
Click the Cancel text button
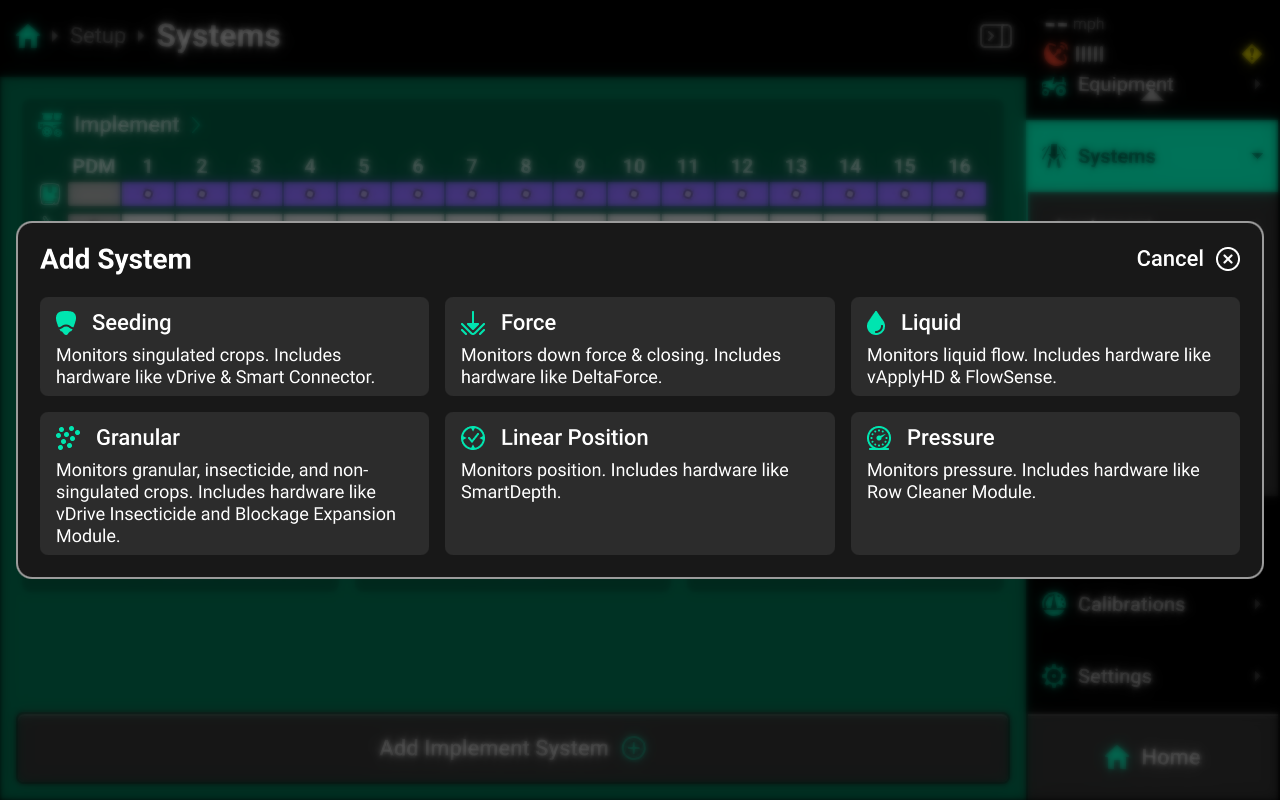tap(1169, 259)
